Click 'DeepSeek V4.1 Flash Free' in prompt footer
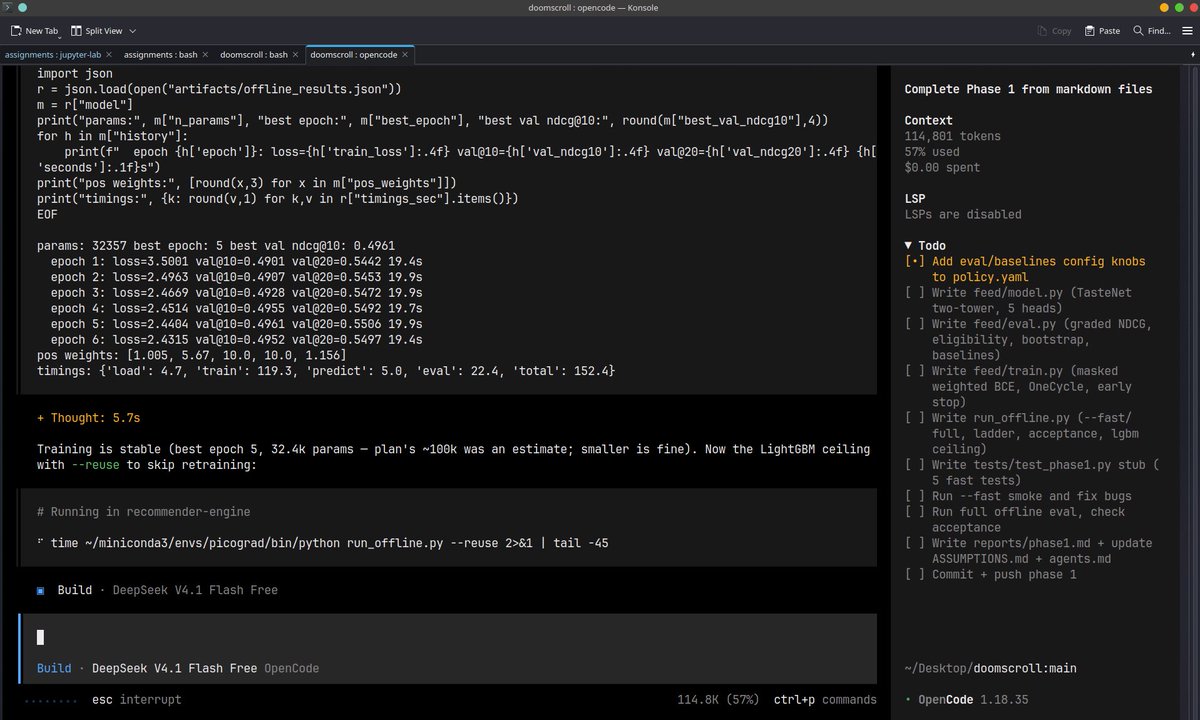 coord(175,668)
